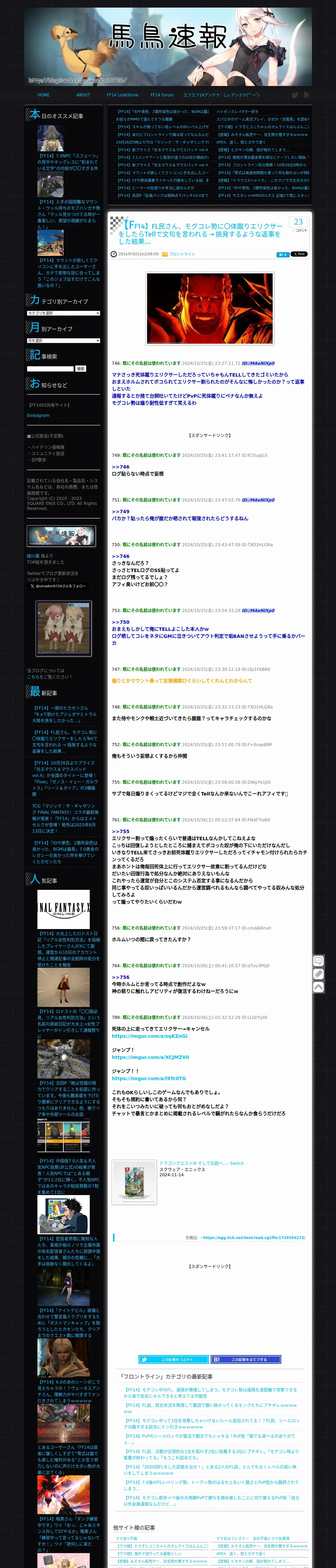Open recommended 7.0NPC スフェーン article
This screenshot has height=1568, width=336.
[x=68, y=162]
